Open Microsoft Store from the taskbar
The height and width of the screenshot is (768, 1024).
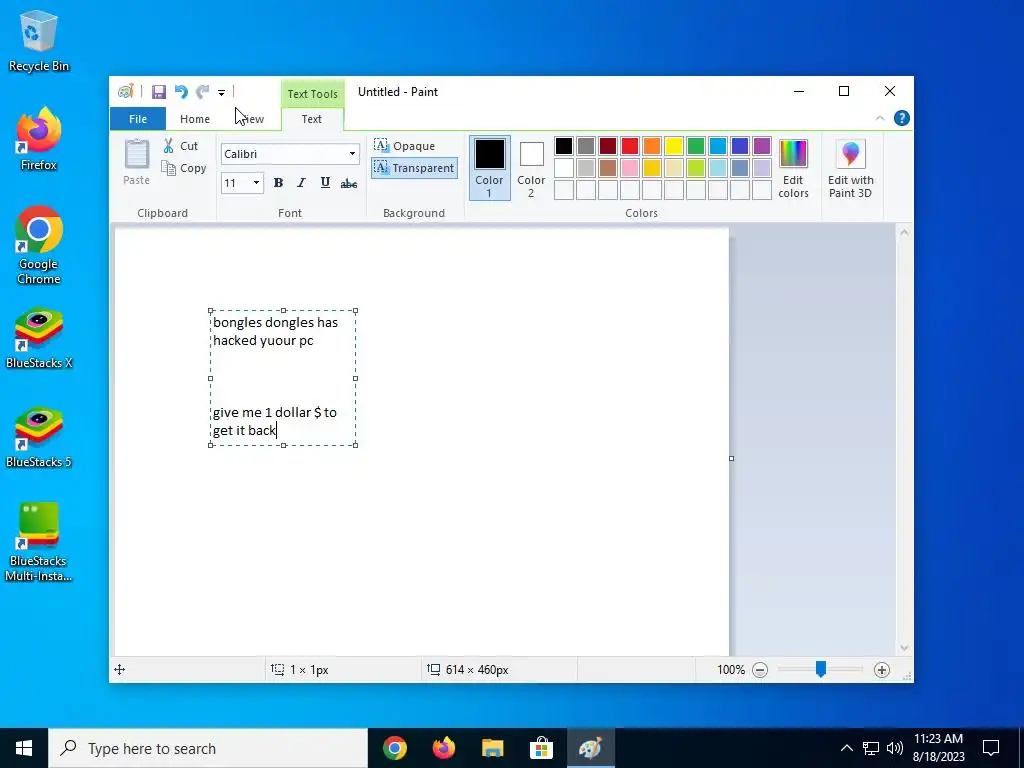(x=541, y=748)
